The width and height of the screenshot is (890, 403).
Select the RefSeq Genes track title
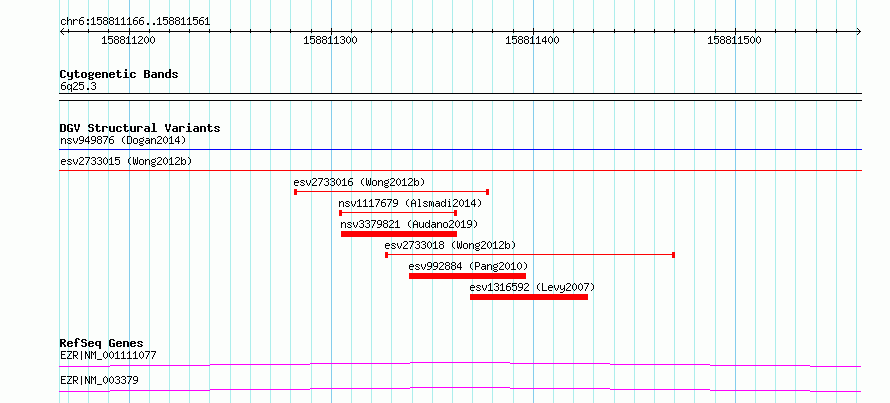[x=102, y=343]
